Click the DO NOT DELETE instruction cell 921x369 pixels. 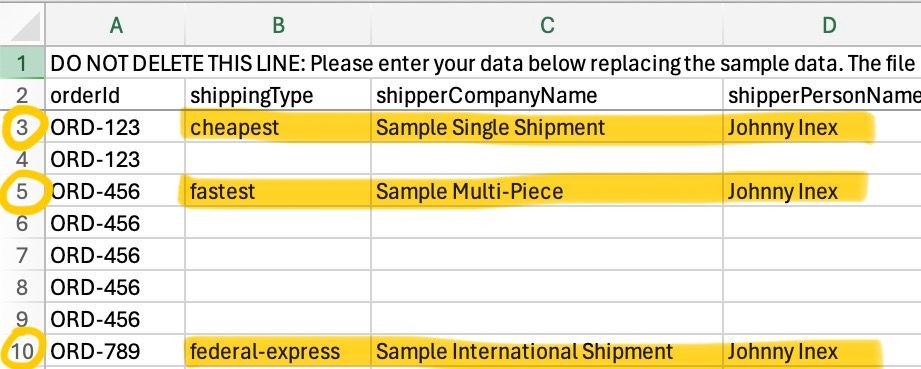pyautogui.click(x=483, y=62)
